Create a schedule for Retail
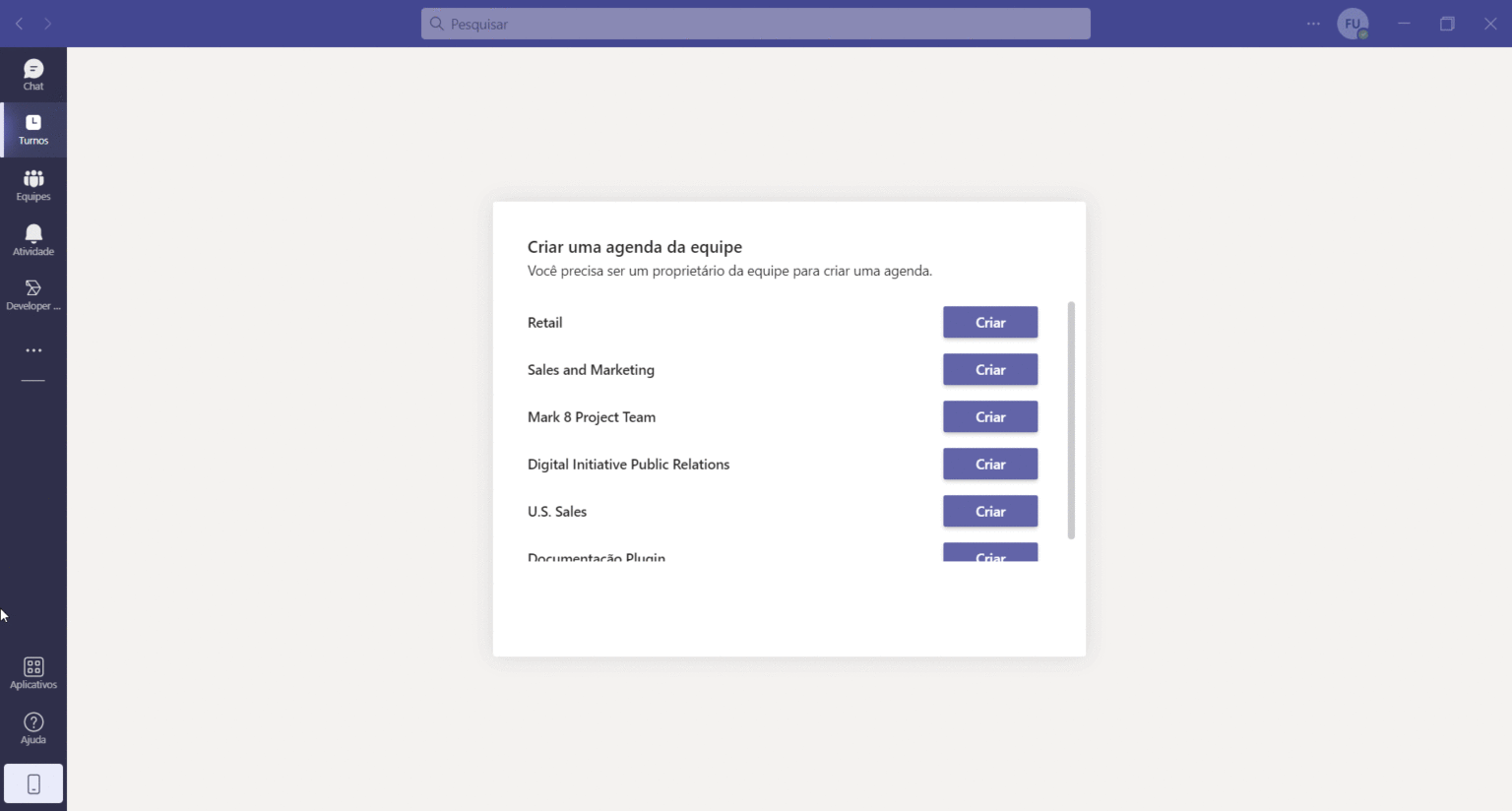This screenshot has width=1512, height=811. click(990, 322)
